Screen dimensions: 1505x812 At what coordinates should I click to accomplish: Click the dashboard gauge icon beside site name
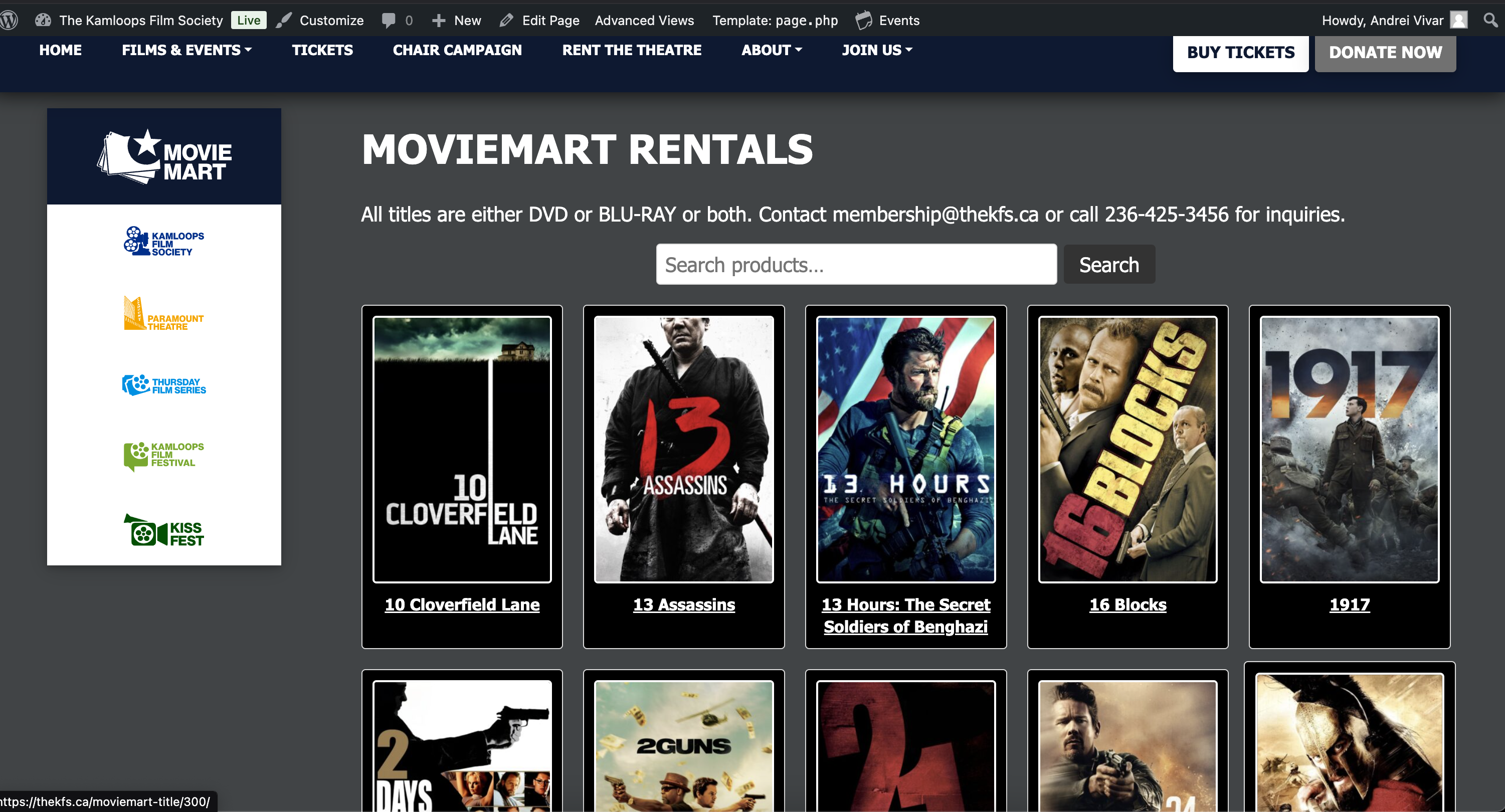coord(43,21)
